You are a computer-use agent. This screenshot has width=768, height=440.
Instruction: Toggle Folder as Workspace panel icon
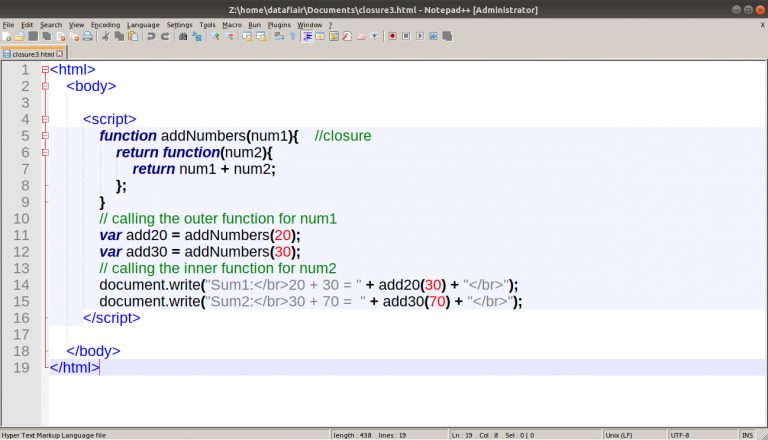point(361,36)
